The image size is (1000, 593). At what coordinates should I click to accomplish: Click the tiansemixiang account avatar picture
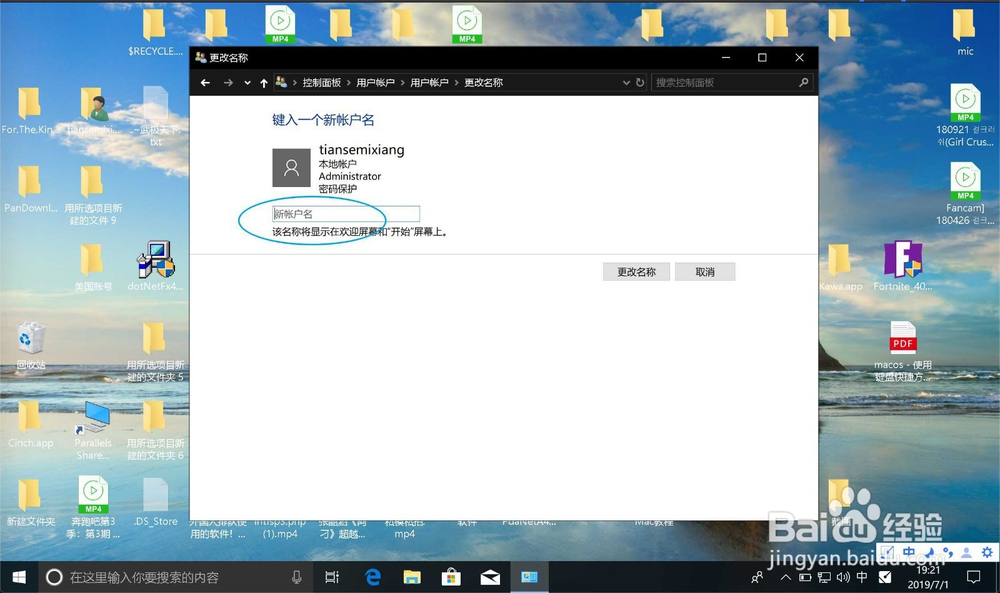(291, 167)
